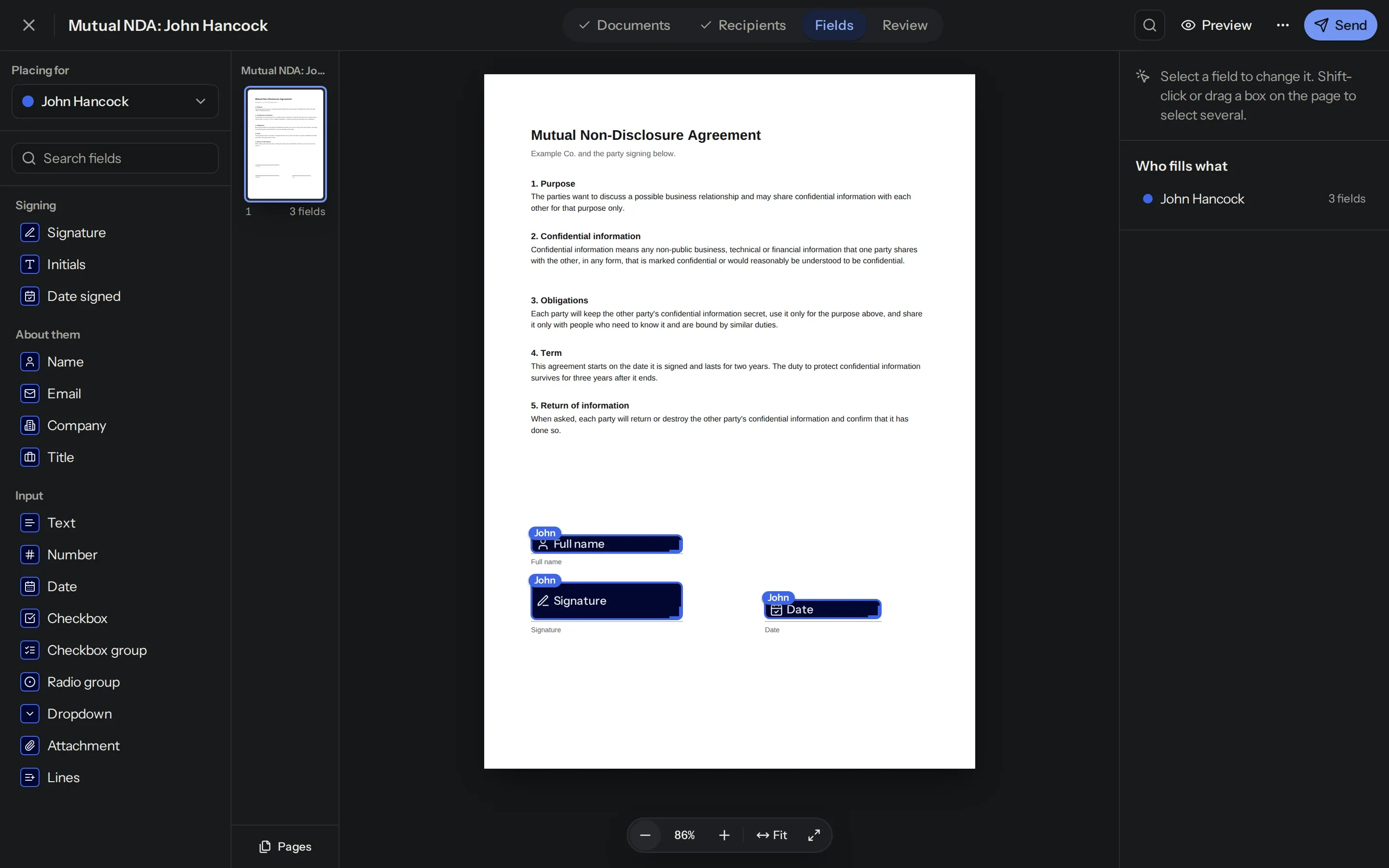Select the Title field icon
Screen dimensions: 1389x868
[30, 458]
